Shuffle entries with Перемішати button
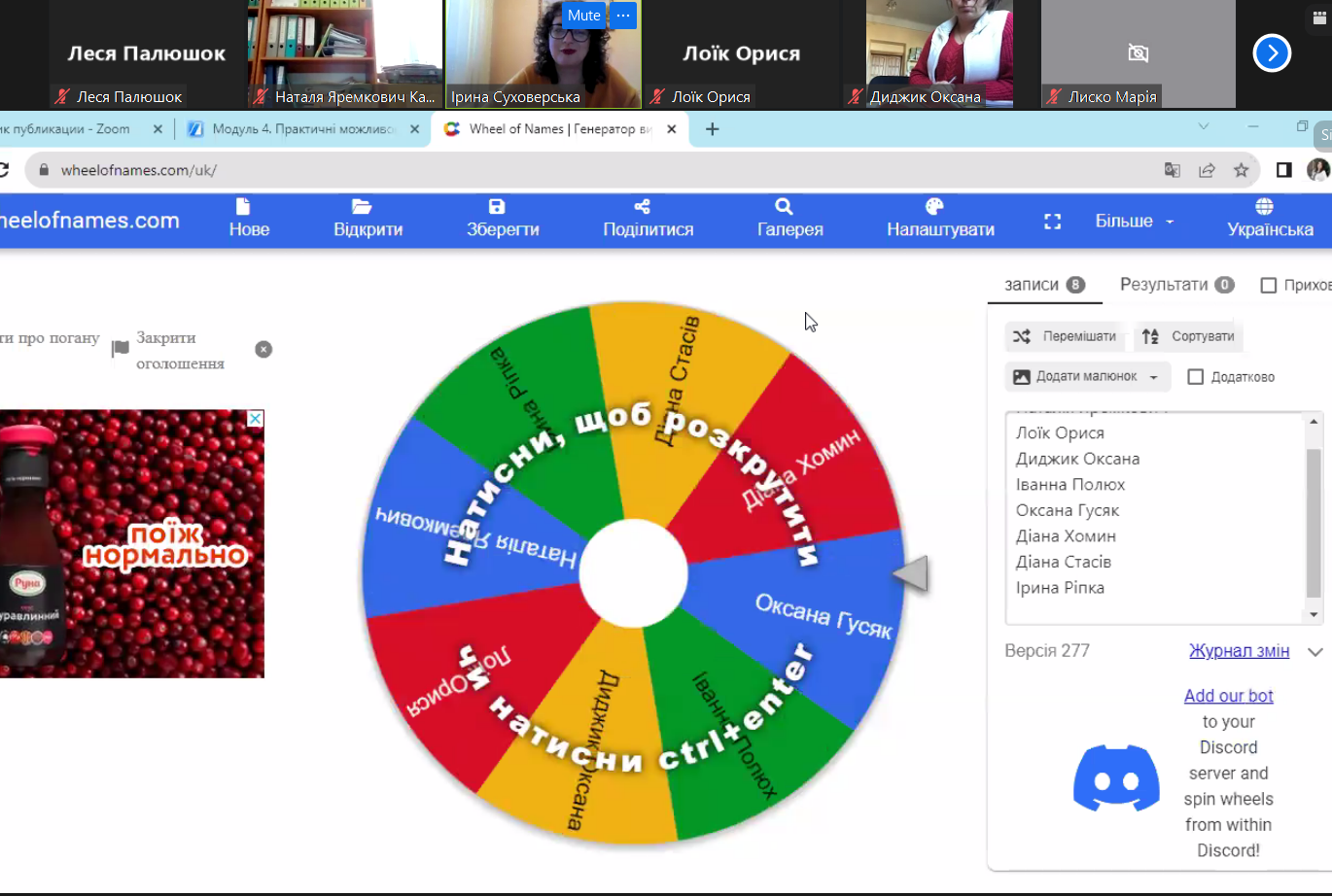Viewport: 1332px width, 896px height. pyautogui.click(x=1066, y=336)
